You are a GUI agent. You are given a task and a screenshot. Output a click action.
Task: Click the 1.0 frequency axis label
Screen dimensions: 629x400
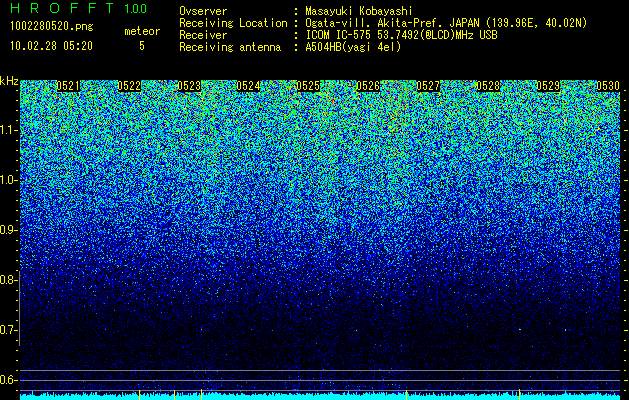8,180
